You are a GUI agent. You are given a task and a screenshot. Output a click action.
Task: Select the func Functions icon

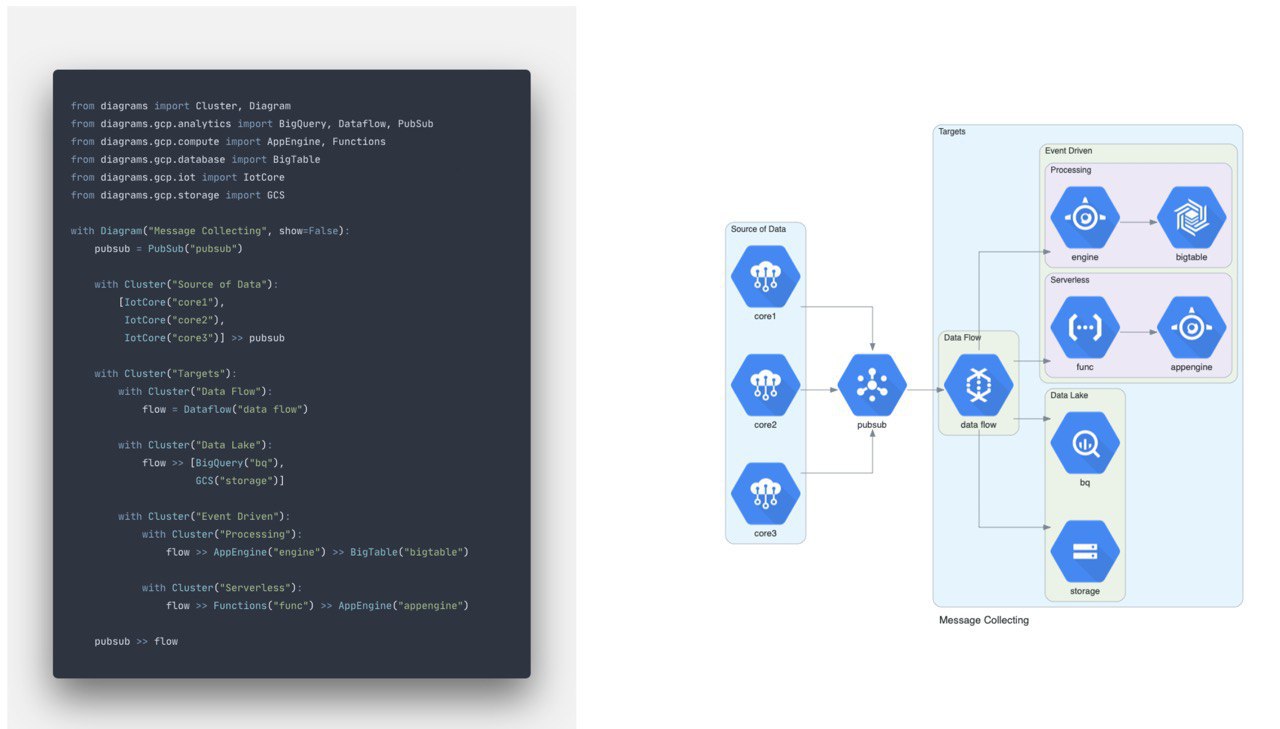tap(1085, 327)
